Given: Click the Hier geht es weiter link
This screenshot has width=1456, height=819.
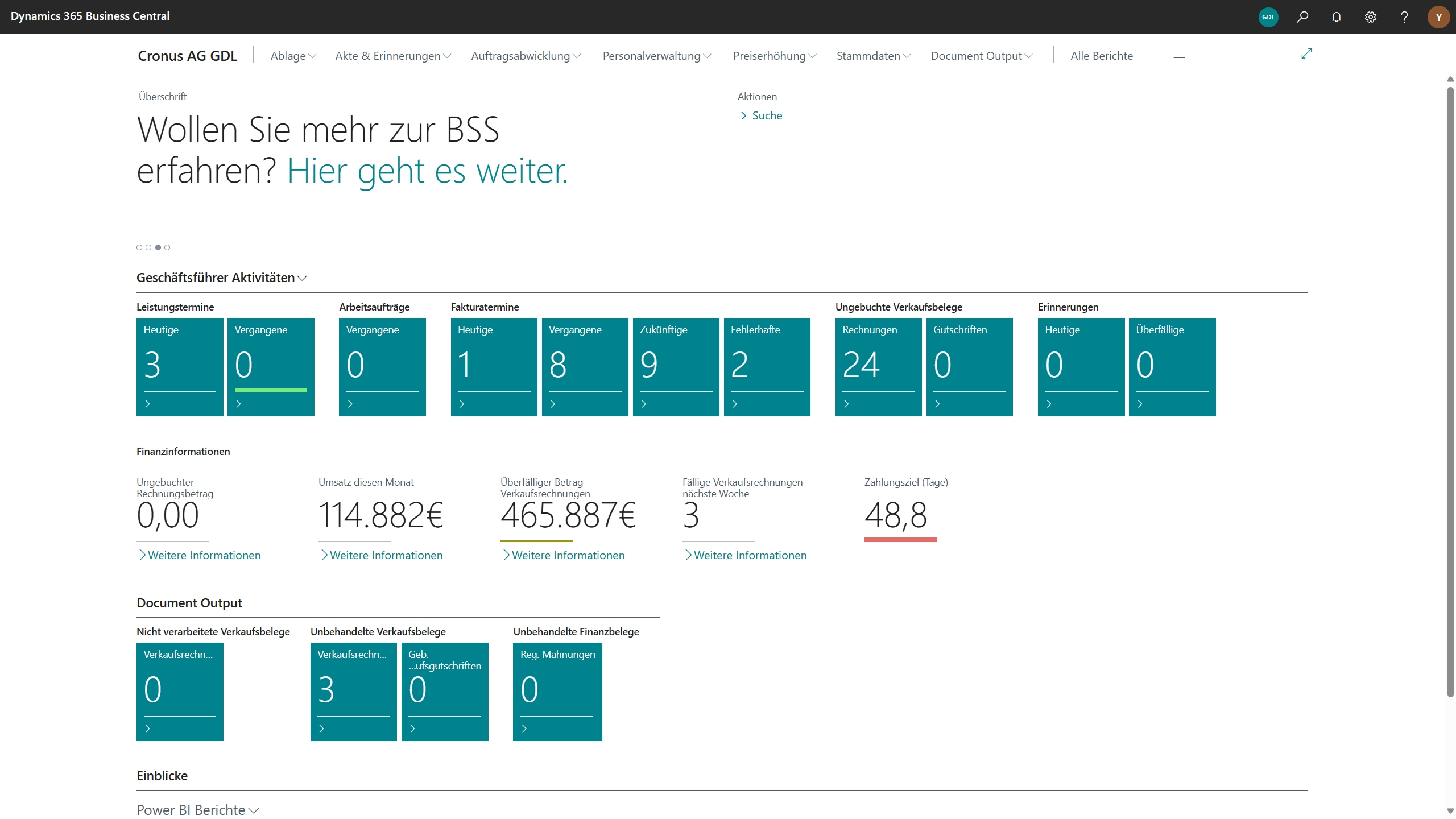Looking at the screenshot, I should tap(427, 171).
